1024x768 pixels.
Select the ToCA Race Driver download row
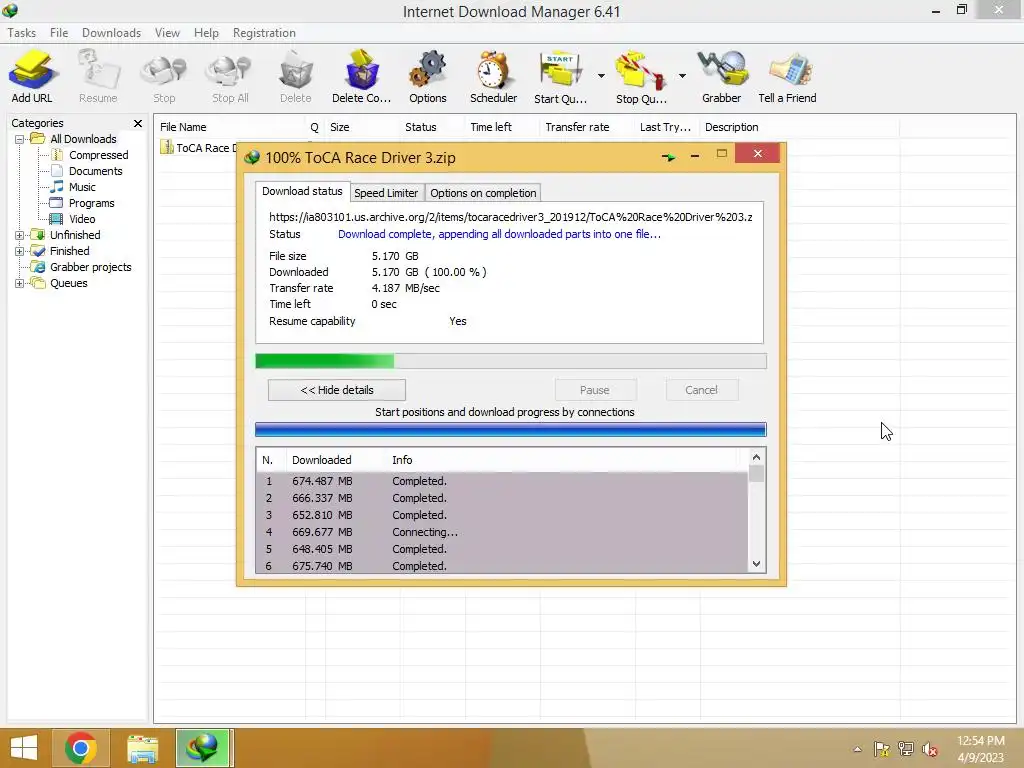(199, 148)
